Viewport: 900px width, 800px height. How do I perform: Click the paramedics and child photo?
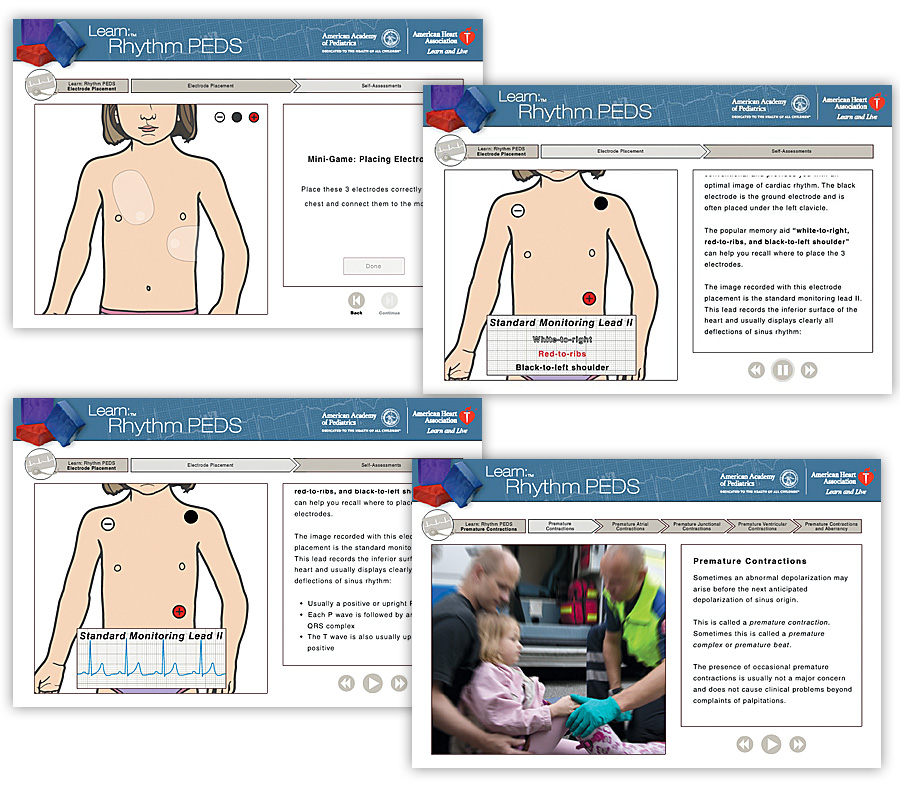point(549,649)
